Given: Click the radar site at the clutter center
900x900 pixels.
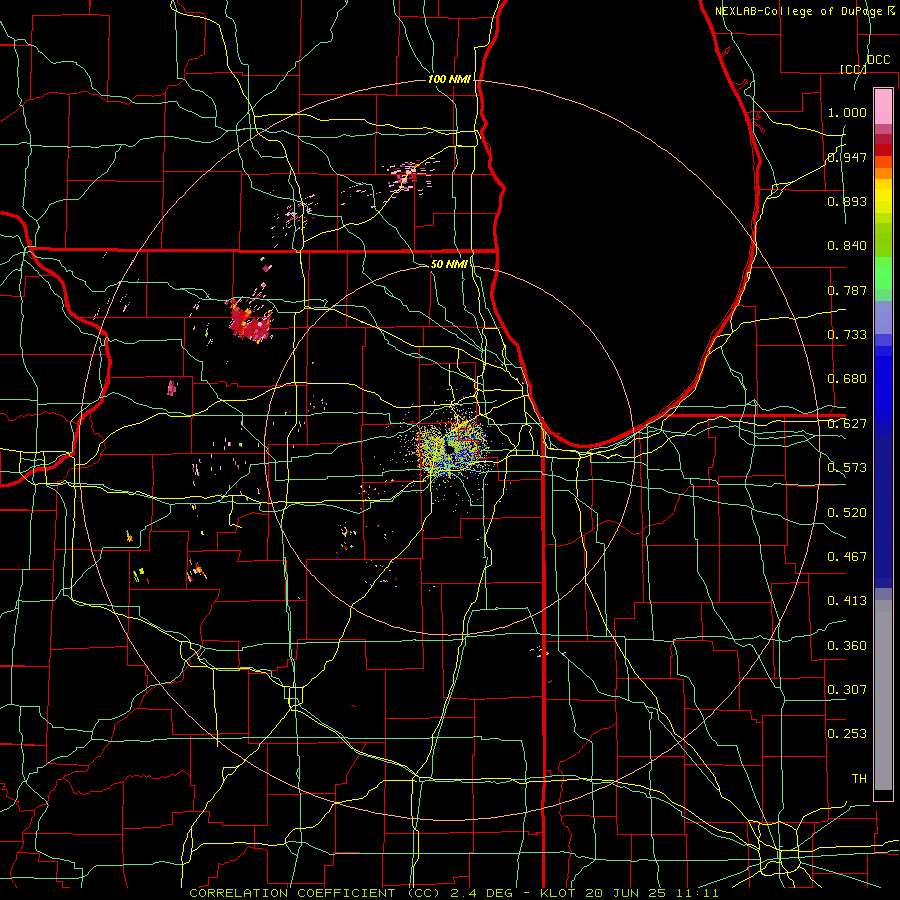Looking at the screenshot, I should coord(451,448).
